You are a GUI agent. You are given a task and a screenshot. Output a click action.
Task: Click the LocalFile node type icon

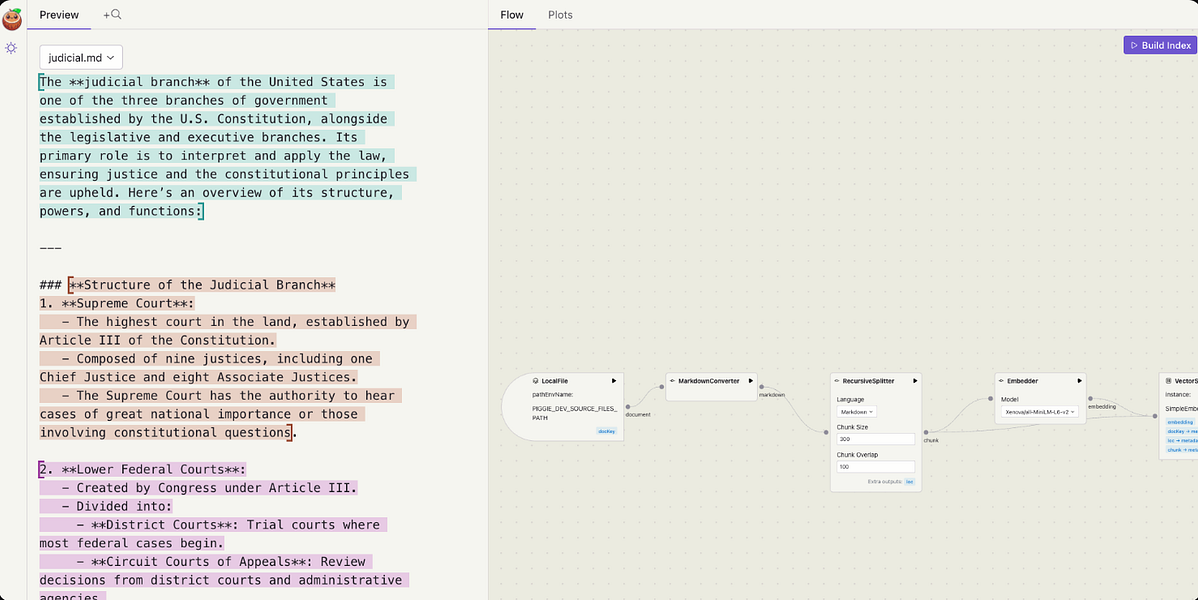tap(536, 381)
